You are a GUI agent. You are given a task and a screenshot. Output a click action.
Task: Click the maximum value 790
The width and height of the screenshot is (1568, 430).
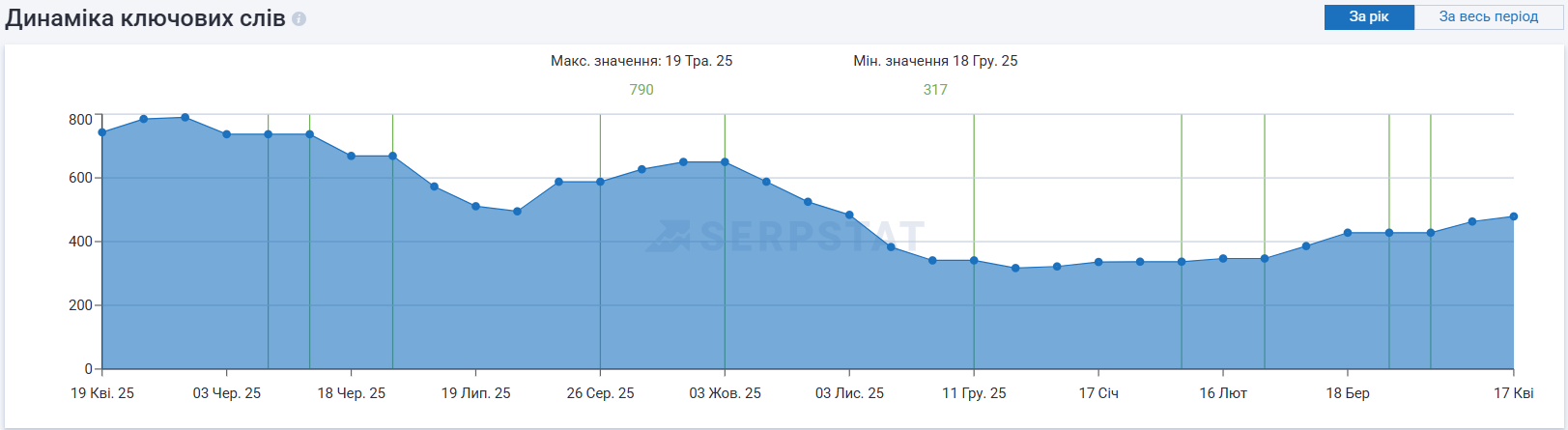pos(641,90)
